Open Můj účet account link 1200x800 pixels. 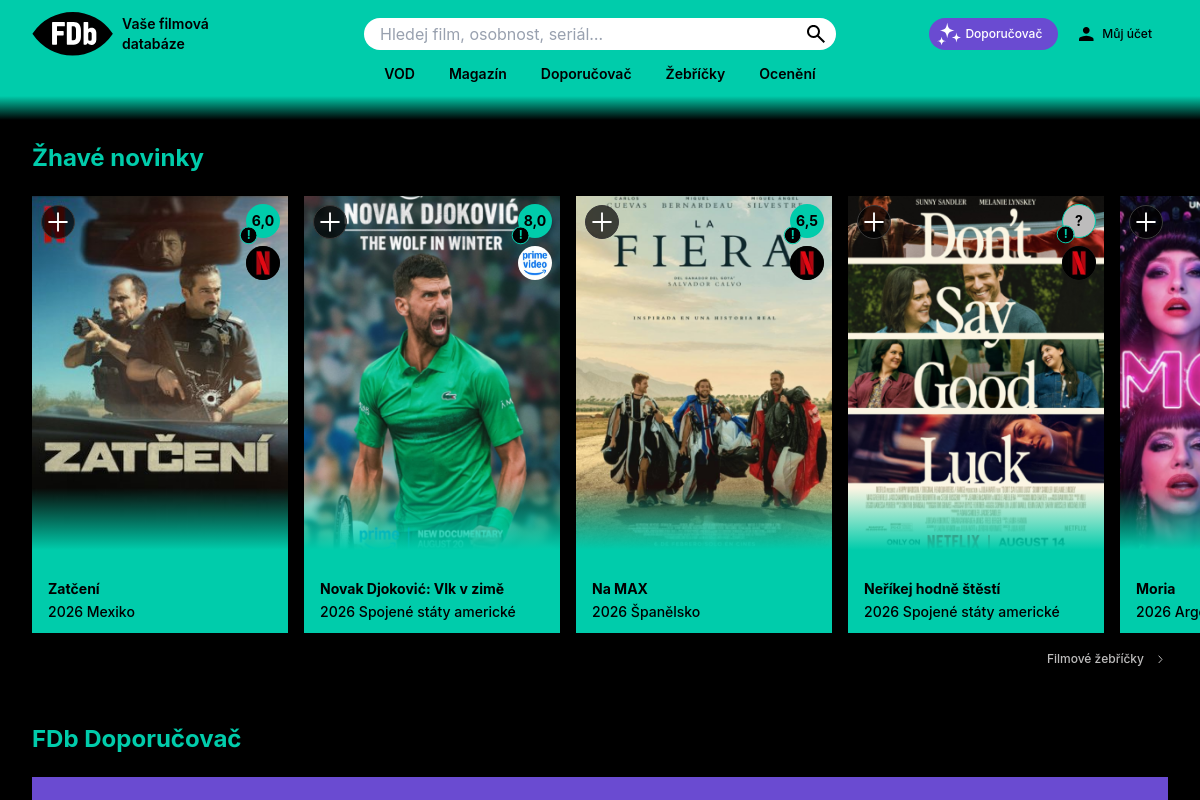(1115, 34)
